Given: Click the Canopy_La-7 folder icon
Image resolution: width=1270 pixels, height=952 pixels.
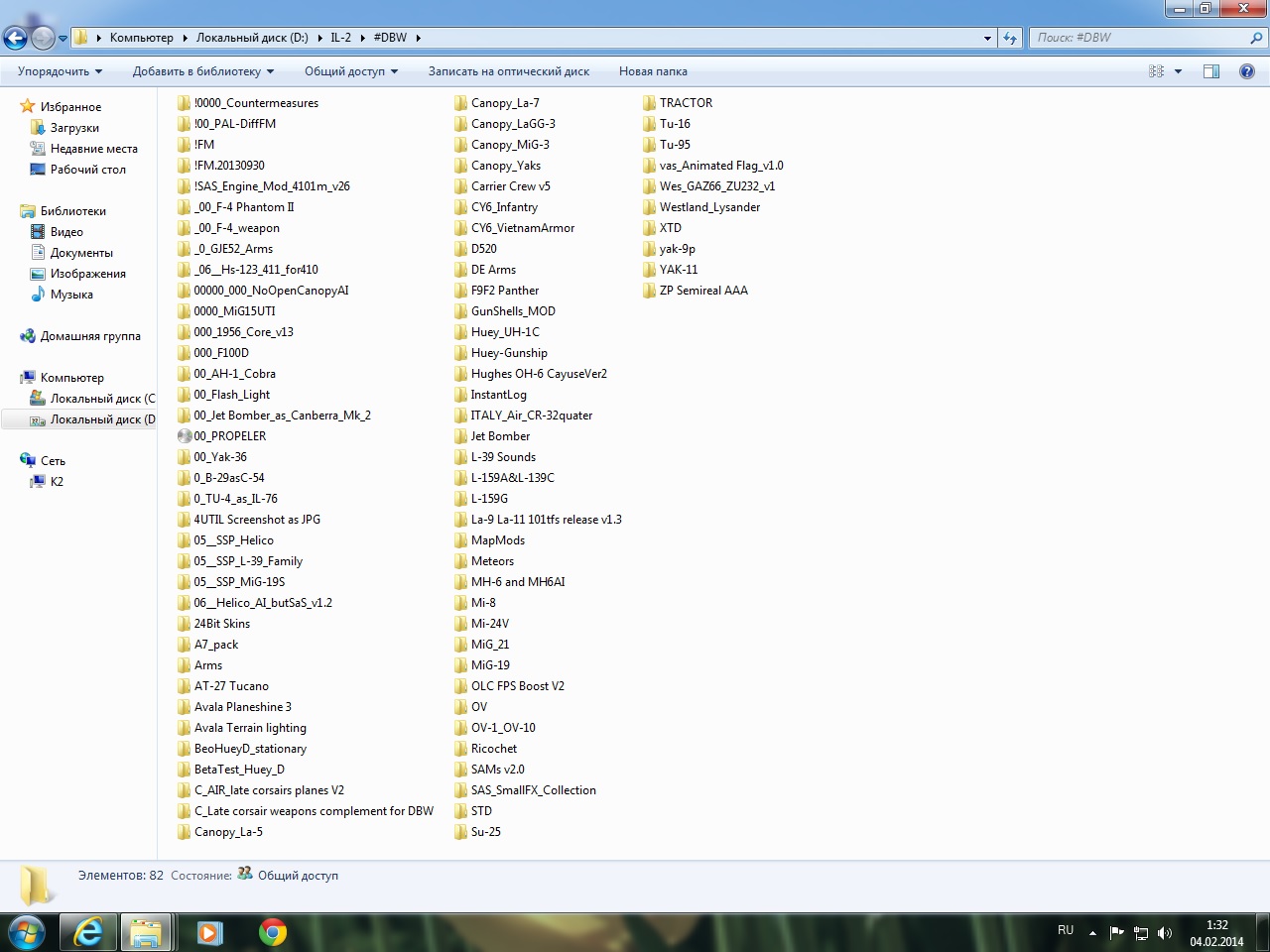Looking at the screenshot, I should point(461,103).
